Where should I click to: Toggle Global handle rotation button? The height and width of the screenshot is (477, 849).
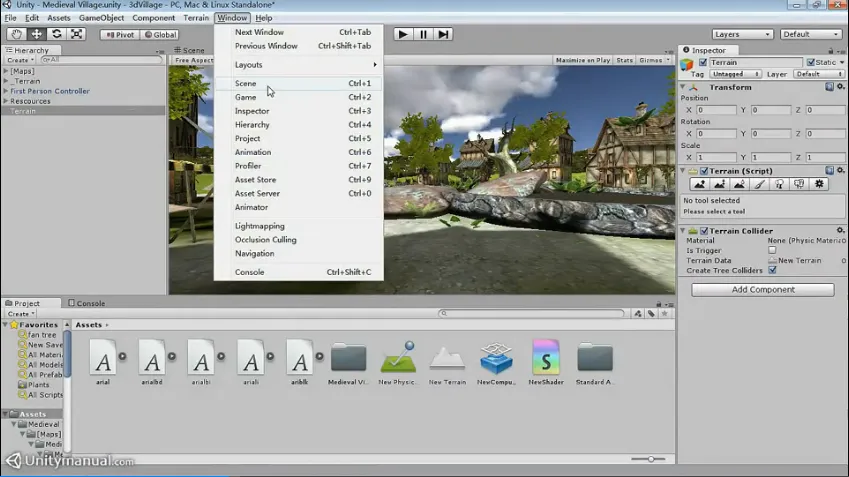coord(160,35)
